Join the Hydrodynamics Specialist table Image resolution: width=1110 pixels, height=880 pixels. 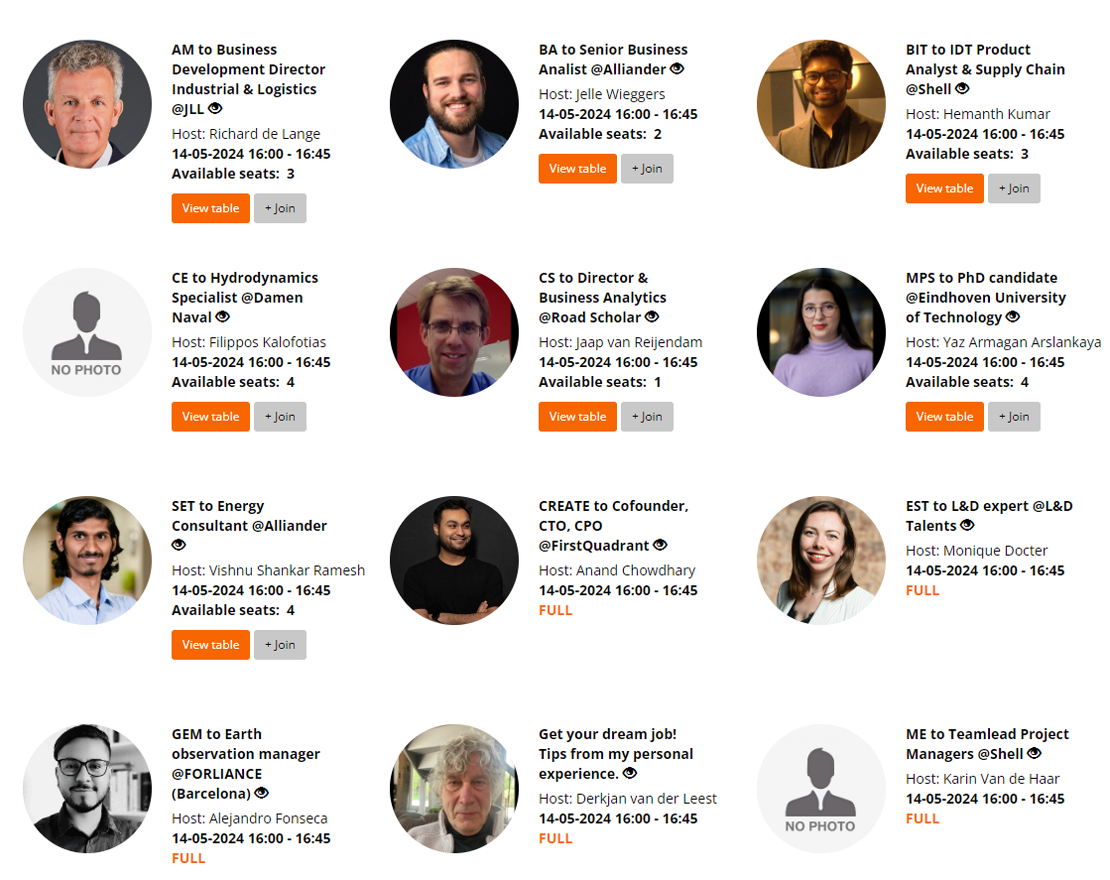tap(280, 416)
